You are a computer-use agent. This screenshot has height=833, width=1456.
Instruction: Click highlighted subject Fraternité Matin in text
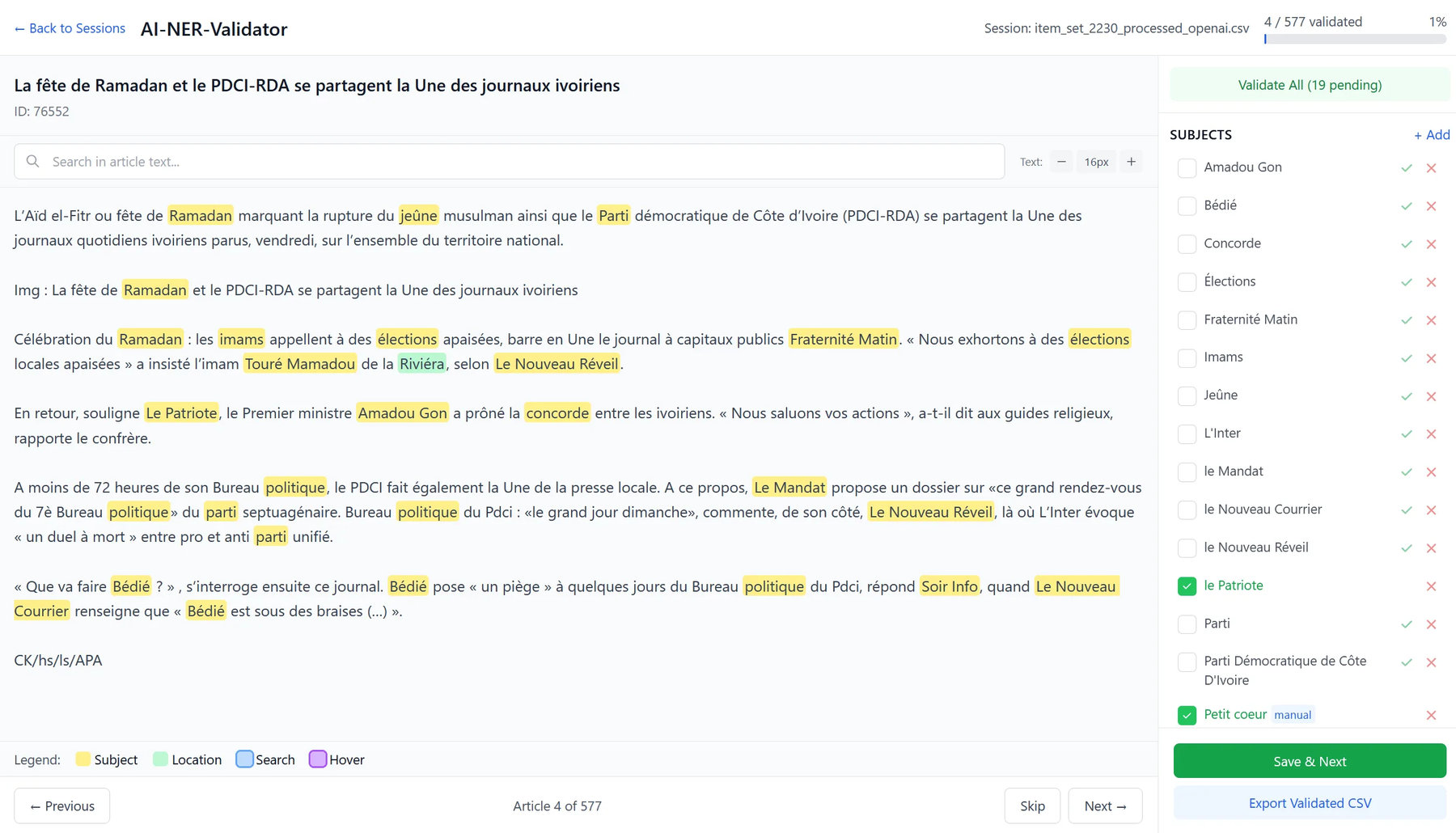(x=844, y=339)
